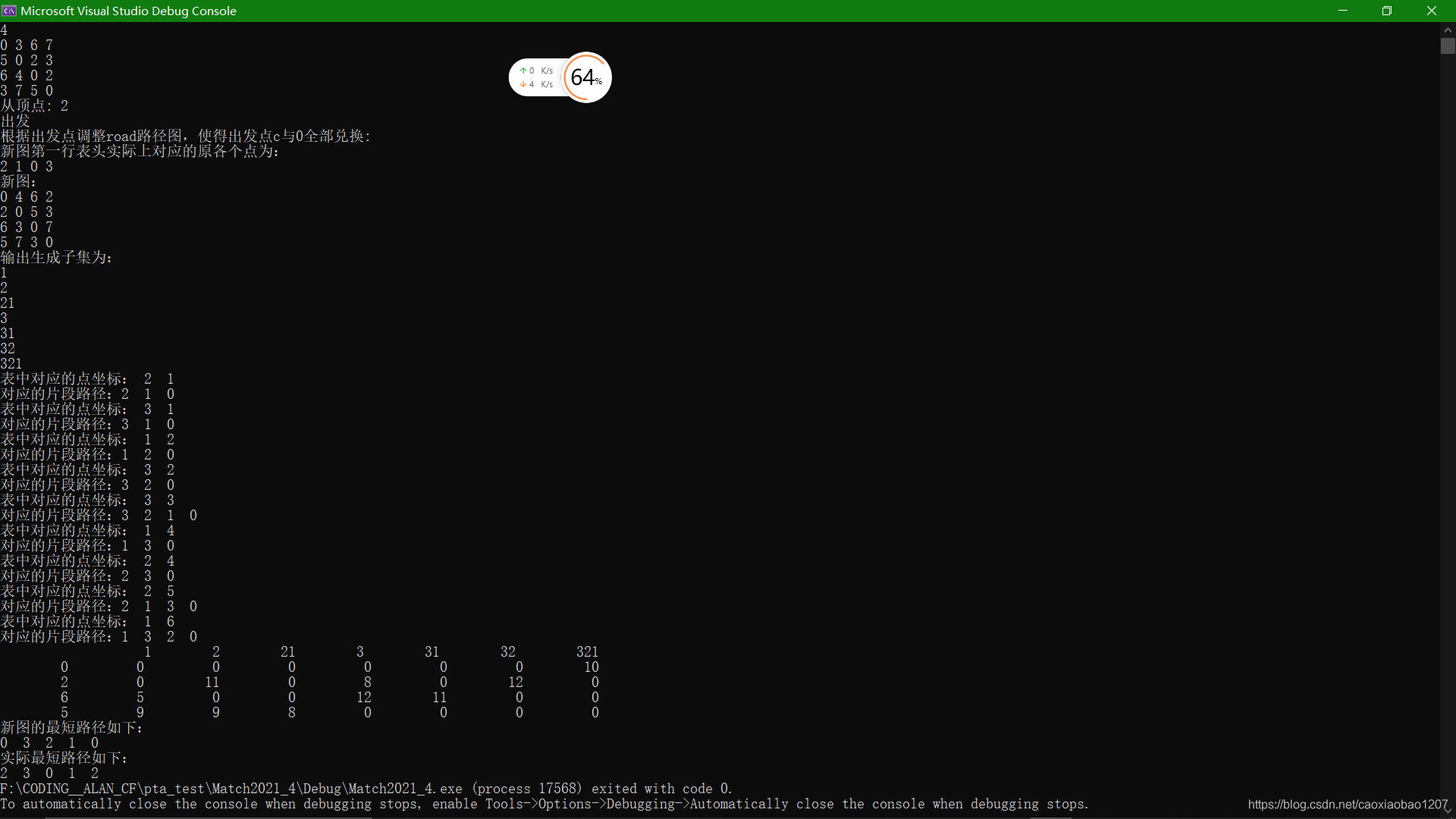This screenshot has width=1456, height=819.
Task: Click the Microsoft Visual Studio Debug Console title
Action: [x=129, y=11]
